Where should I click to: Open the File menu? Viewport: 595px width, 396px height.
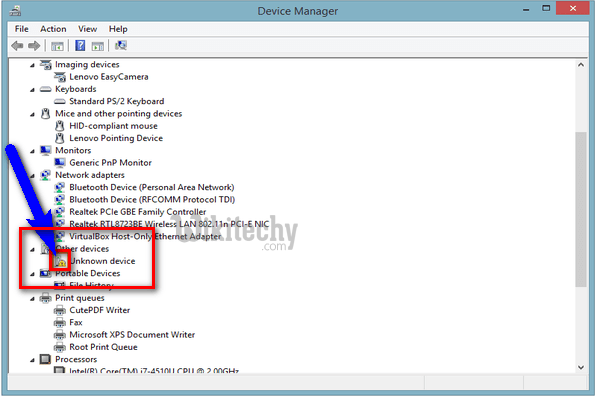pos(22,29)
